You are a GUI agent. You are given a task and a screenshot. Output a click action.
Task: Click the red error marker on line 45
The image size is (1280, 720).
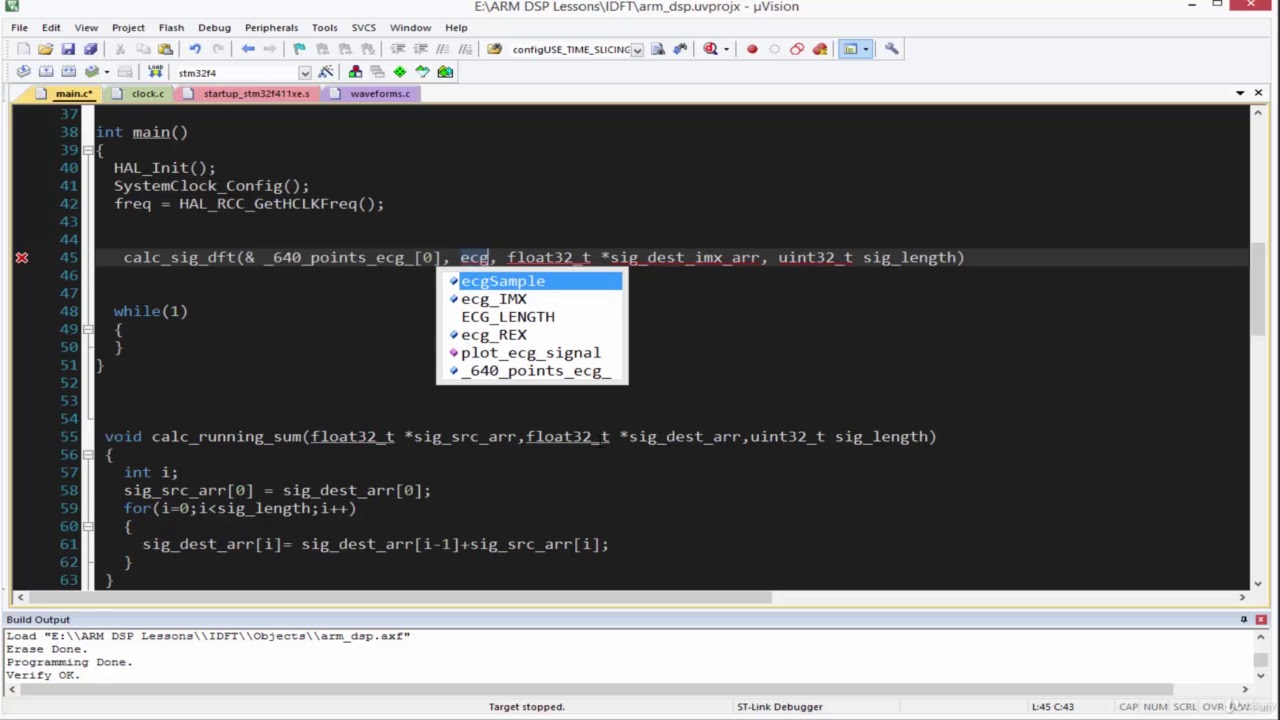tap(21, 258)
